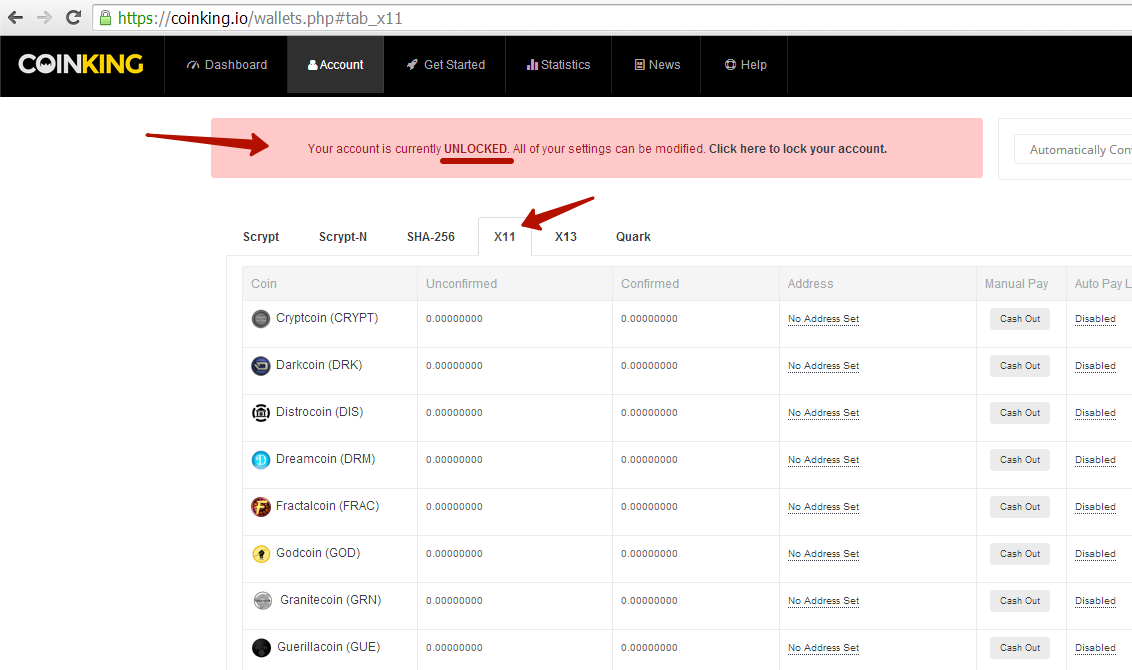Click the Cryptcoin (CRYPT) name

(x=327, y=318)
